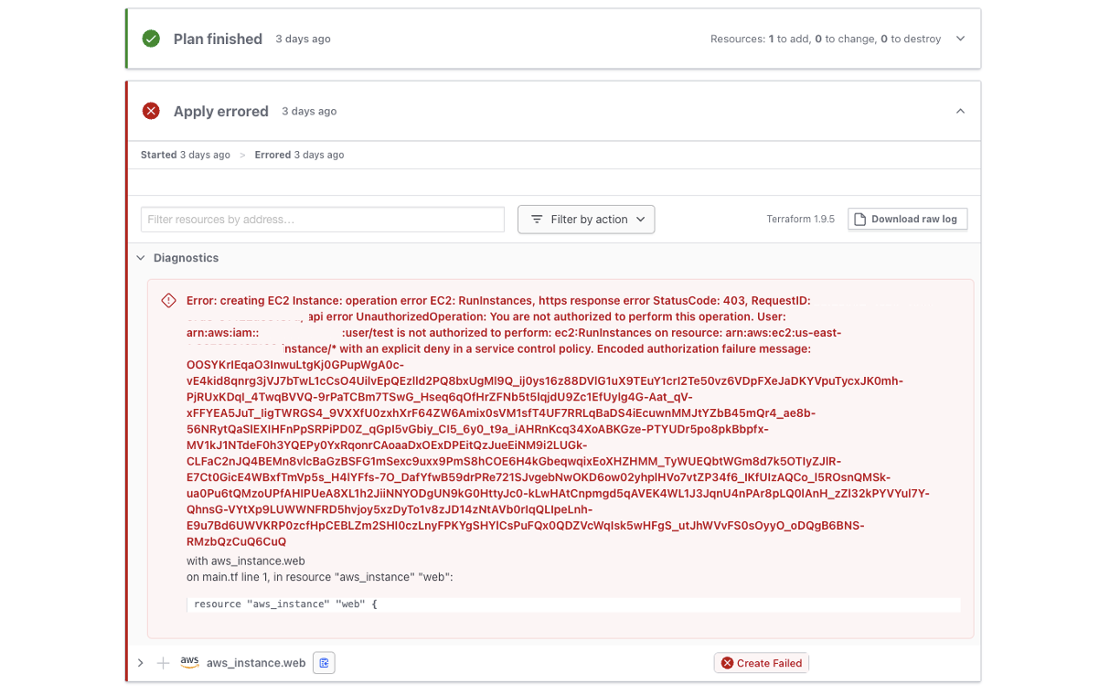Click the red Apply errored X icon
The width and height of the screenshot is (1116, 688).
click(x=151, y=111)
